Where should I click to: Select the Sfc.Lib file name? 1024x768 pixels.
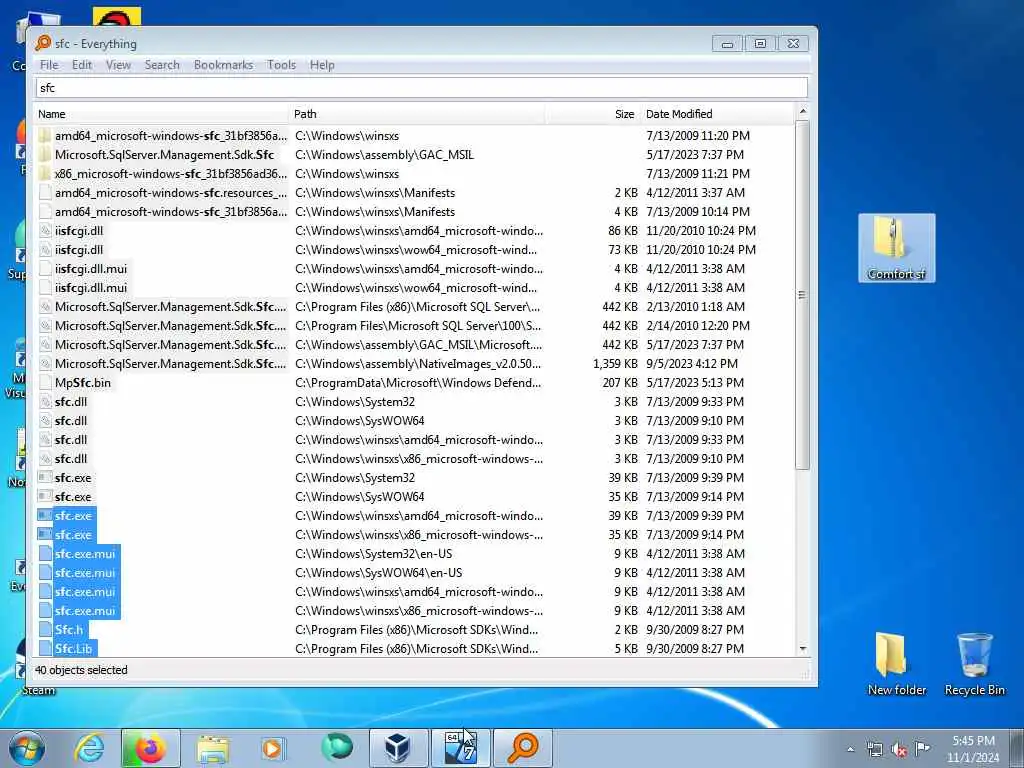pyautogui.click(x=73, y=648)
